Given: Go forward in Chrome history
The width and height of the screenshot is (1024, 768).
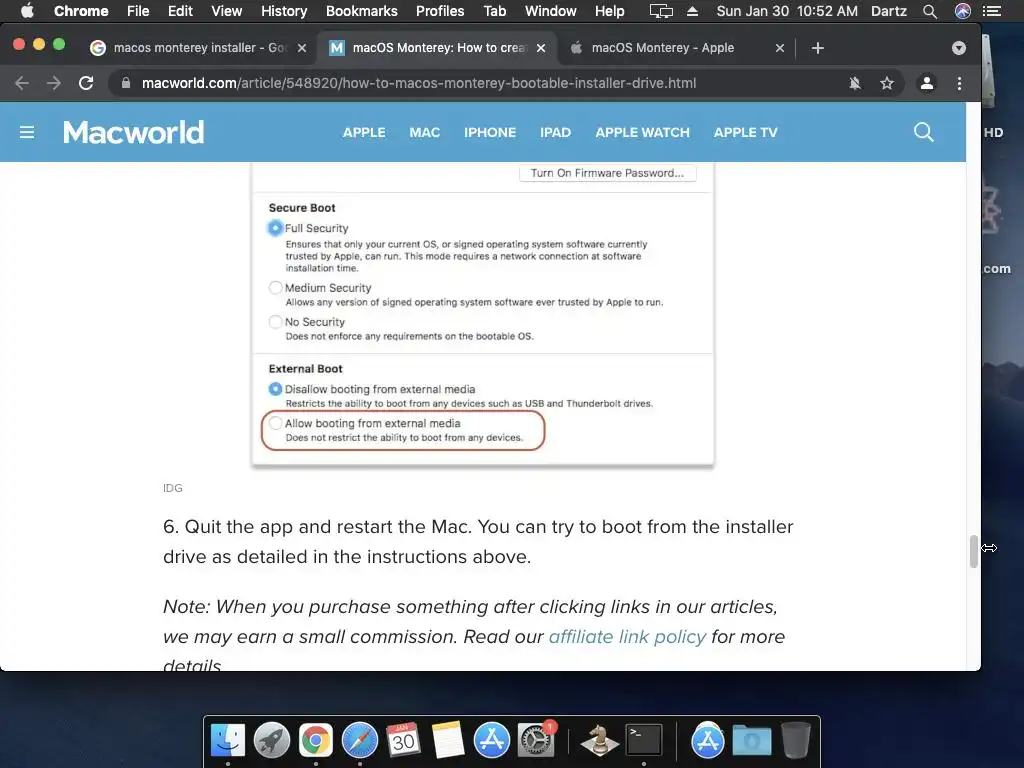Looking at the screenshot, I should coord(54,83).
